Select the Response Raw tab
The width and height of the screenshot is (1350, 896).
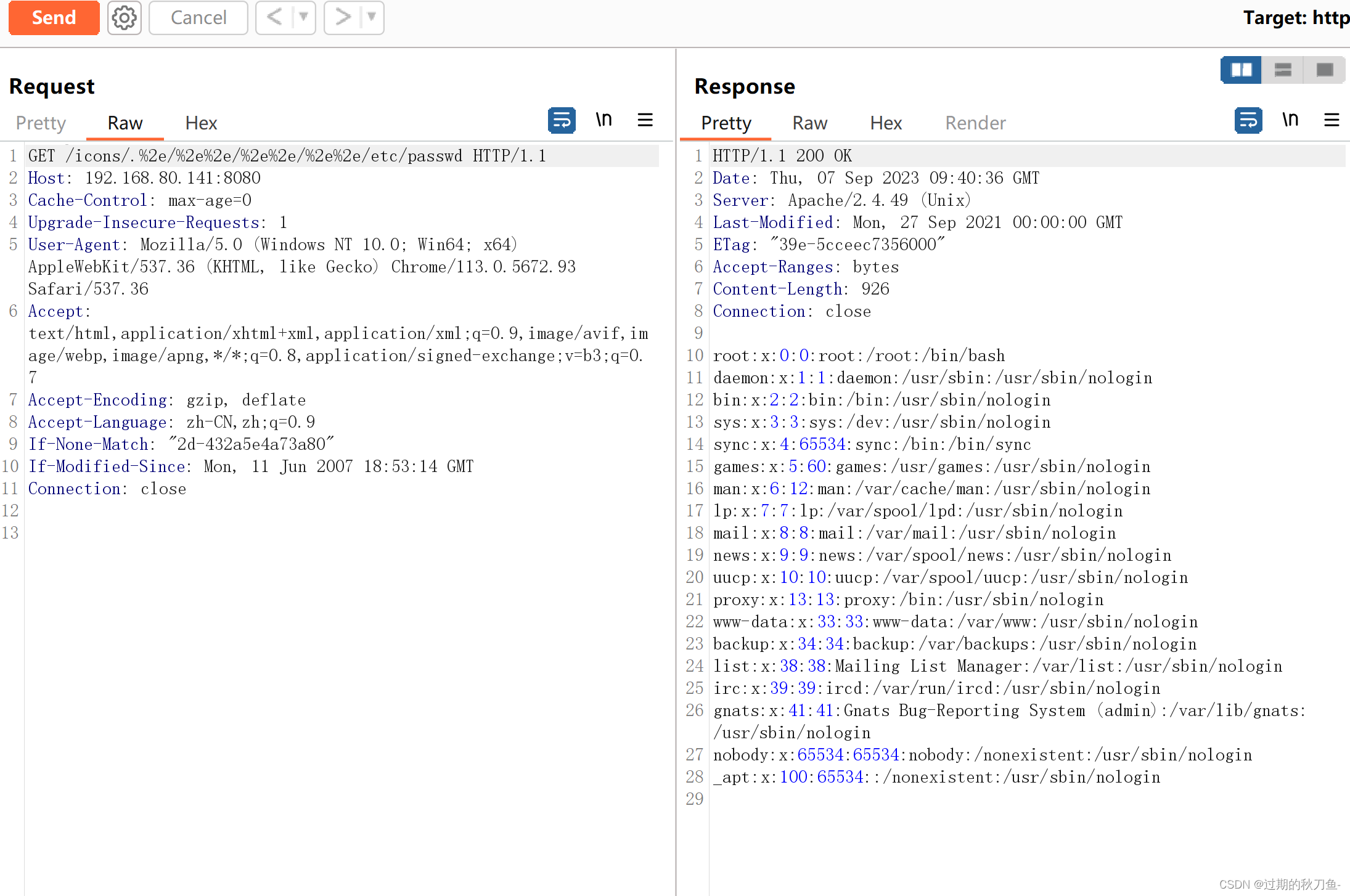(x=809, y=123)
